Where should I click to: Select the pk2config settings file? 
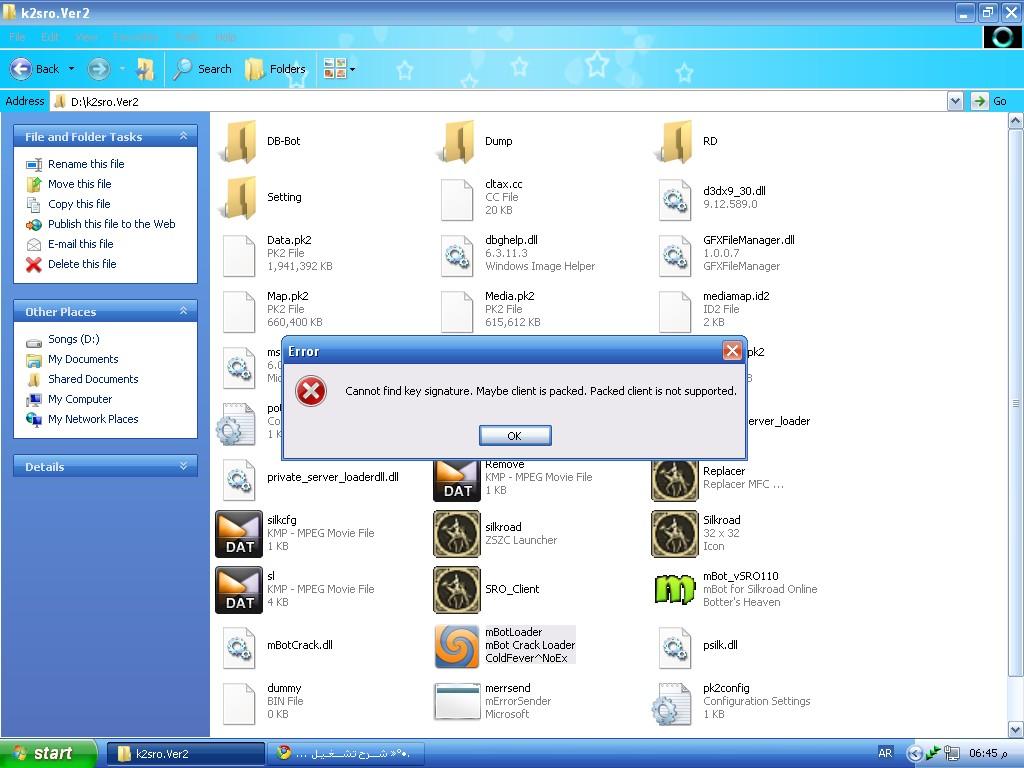coord(672,702)
